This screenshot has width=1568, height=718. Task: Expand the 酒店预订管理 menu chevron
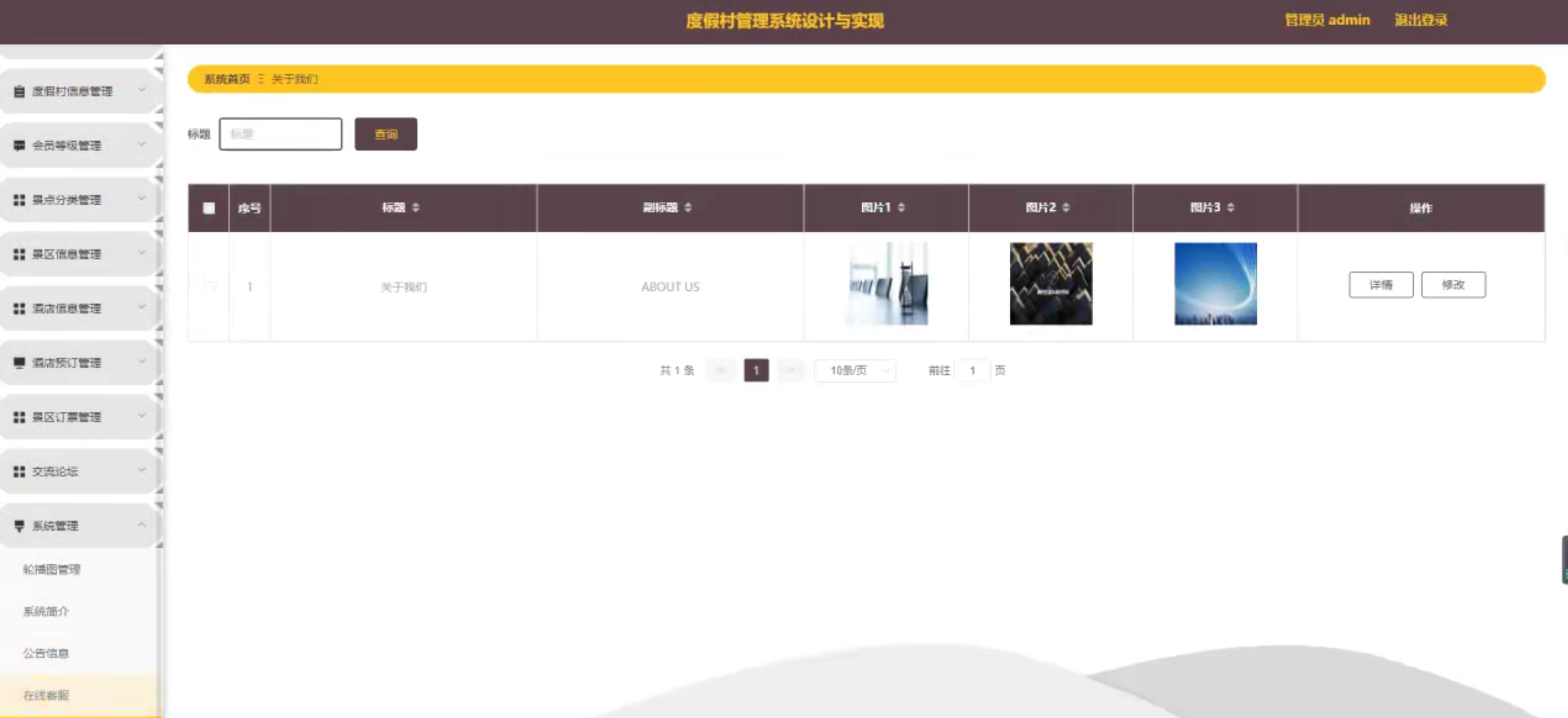tap(142, 362)
